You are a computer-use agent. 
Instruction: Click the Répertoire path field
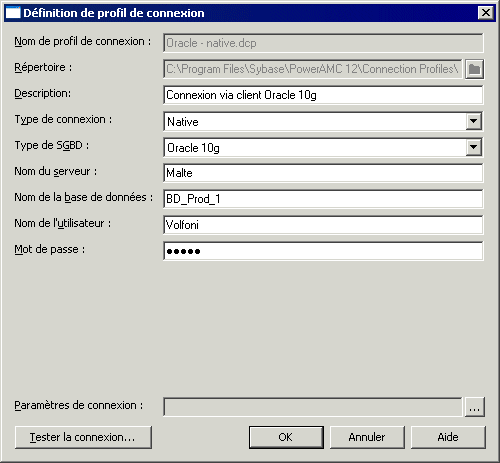click(313, 69)
